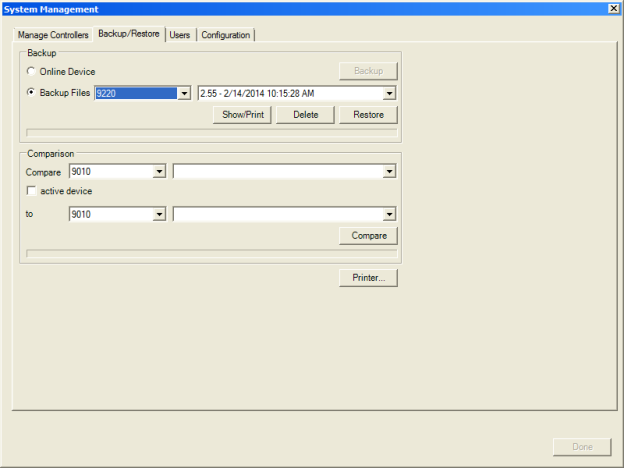
Task: Enable the active device checkbox
Action: point(32,191)
